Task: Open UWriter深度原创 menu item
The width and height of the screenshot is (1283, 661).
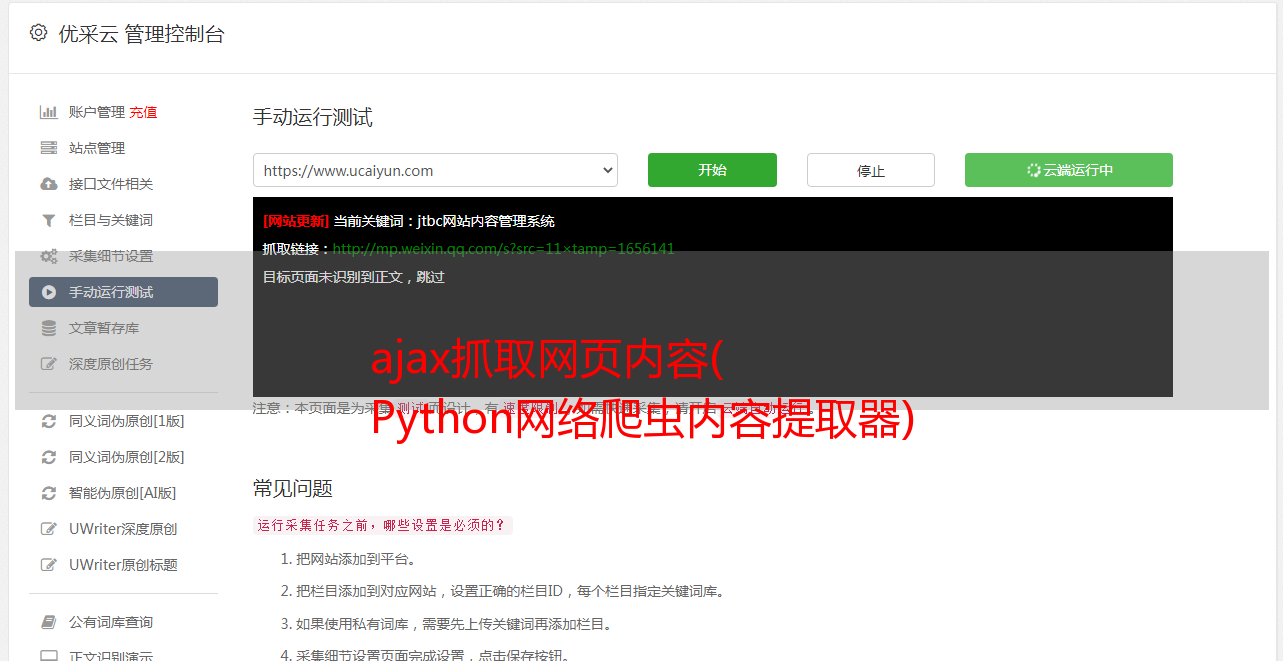Action: [123, 529]
